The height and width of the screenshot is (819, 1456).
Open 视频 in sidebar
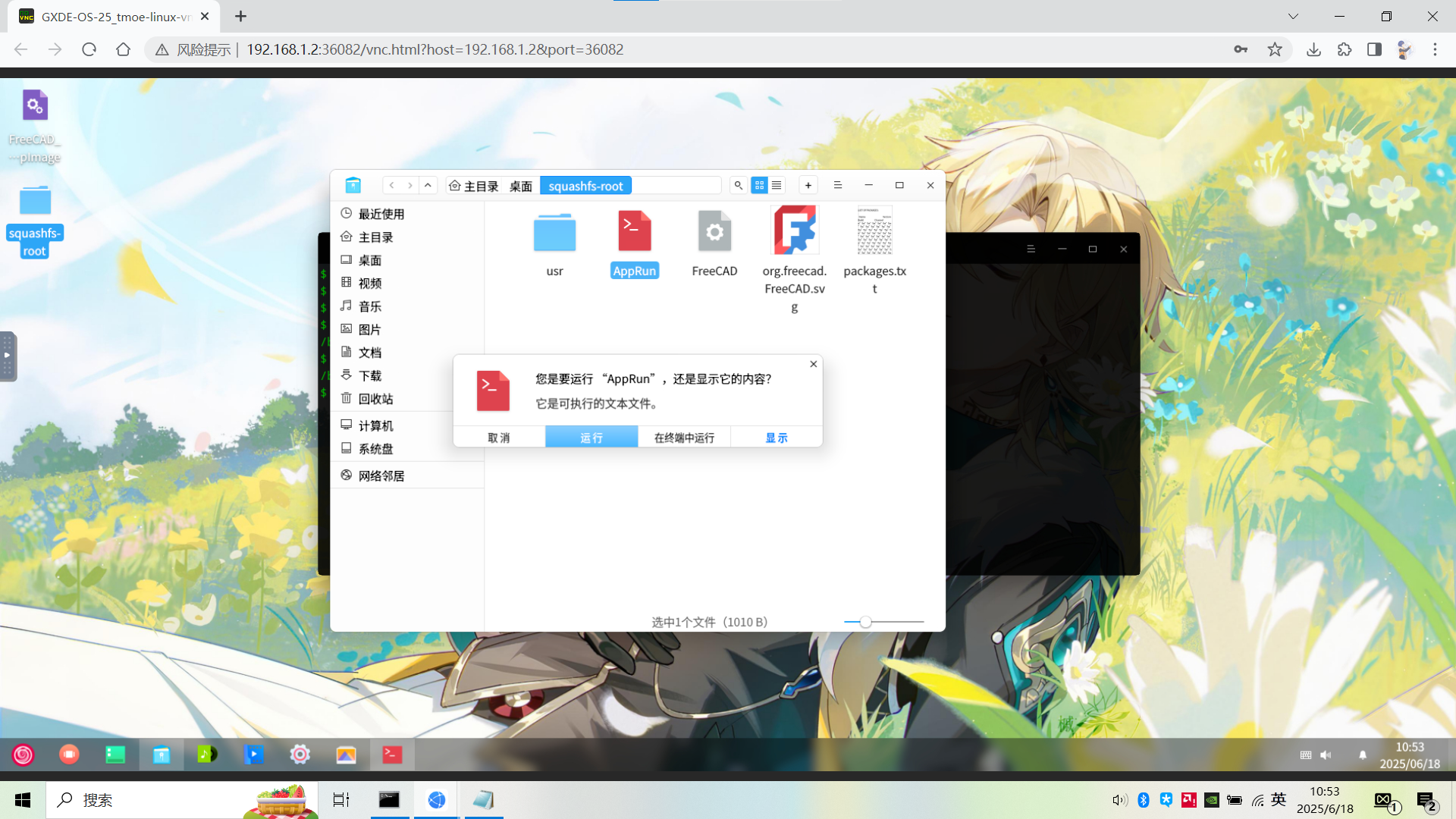[x=406, y=283]
